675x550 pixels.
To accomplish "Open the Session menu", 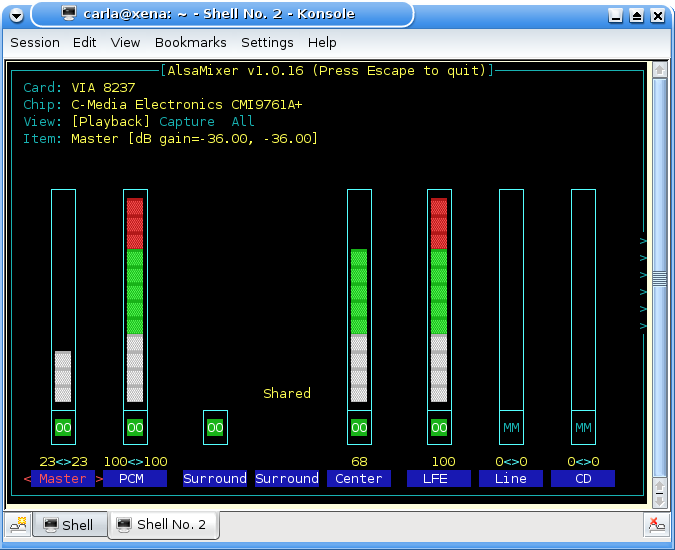I will coord(35,43).
